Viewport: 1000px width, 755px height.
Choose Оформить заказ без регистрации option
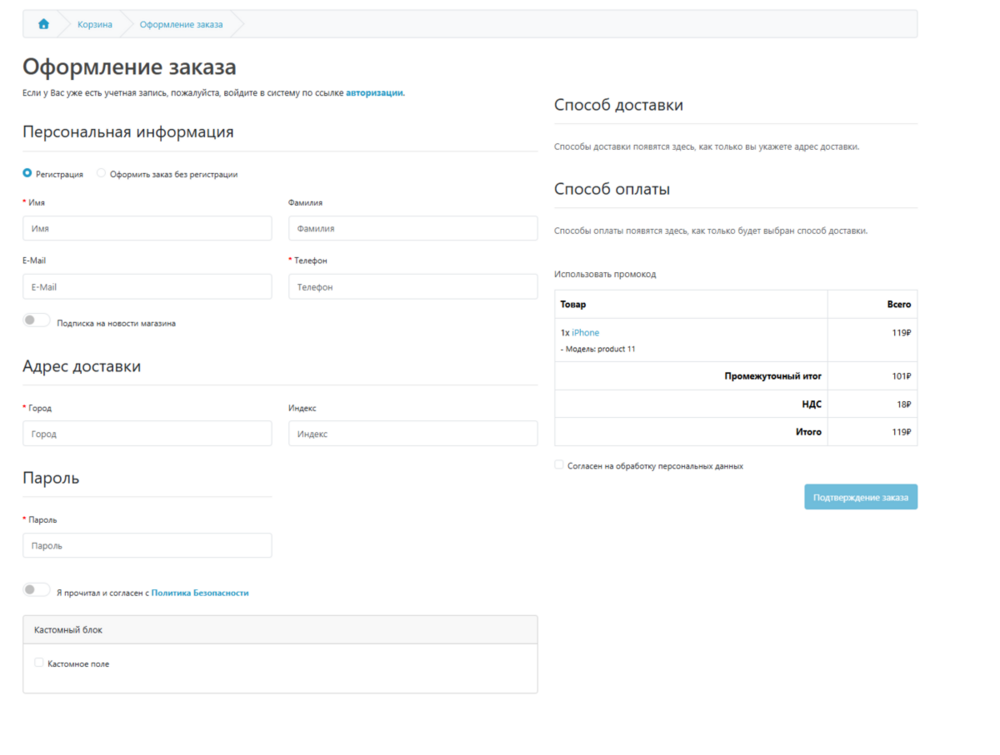pos(101,173)
